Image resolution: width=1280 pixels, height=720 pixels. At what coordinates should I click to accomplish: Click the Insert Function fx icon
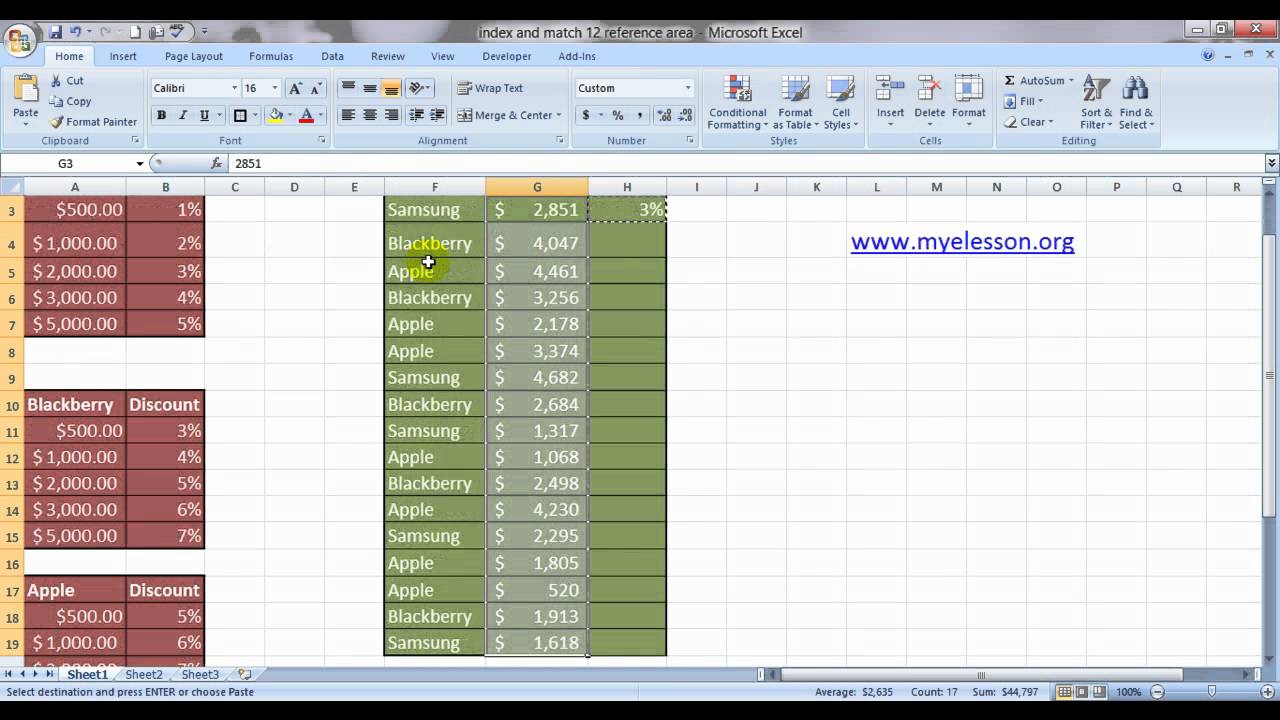(216, 163)
